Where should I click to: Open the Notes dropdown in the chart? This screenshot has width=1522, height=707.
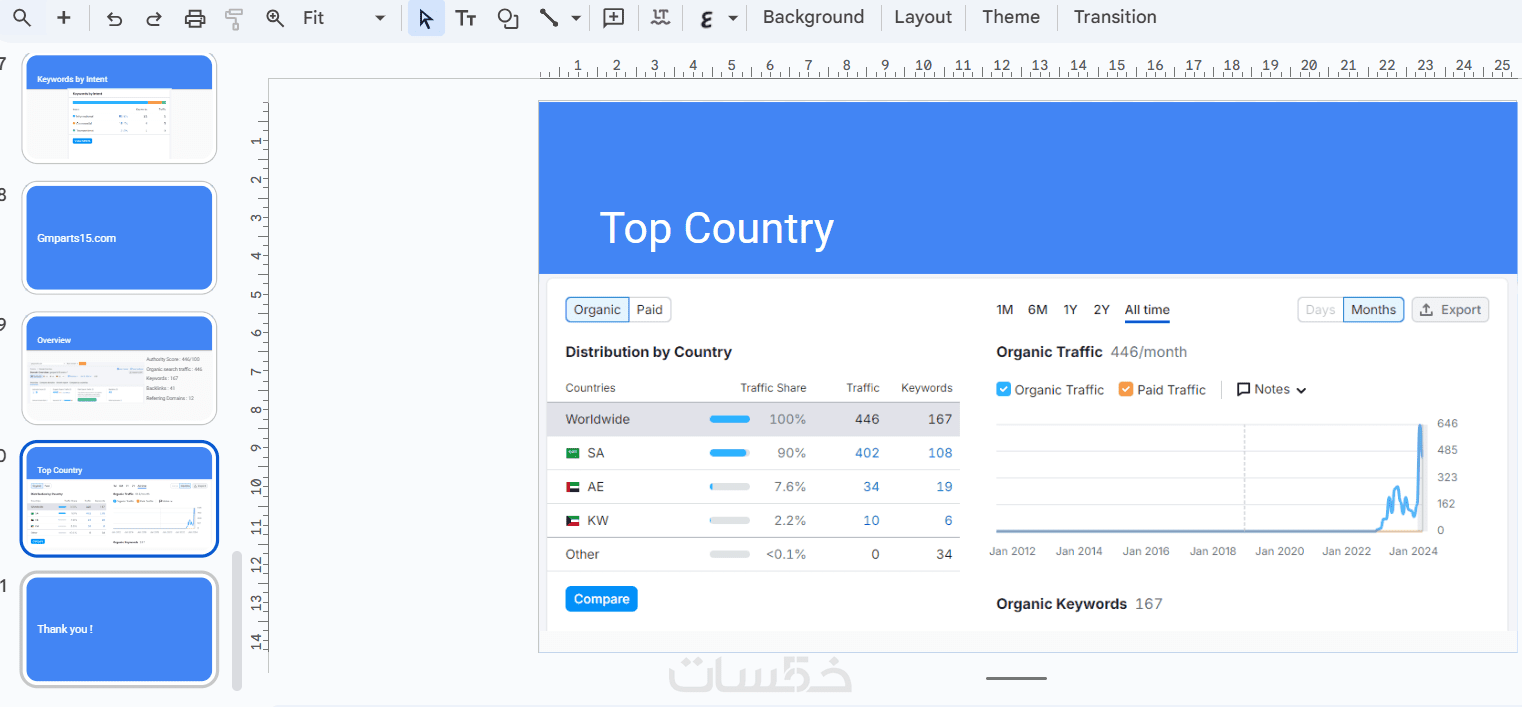coord(1272,390)
